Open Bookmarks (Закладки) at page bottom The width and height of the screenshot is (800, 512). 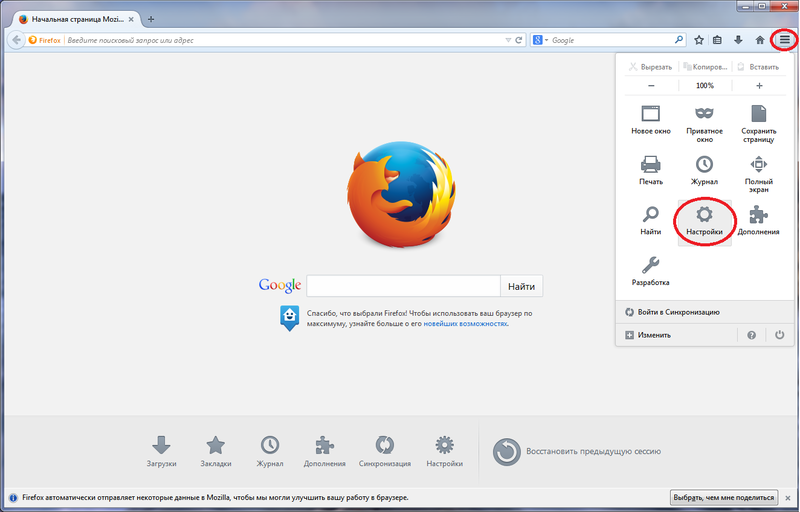point(216,452)
